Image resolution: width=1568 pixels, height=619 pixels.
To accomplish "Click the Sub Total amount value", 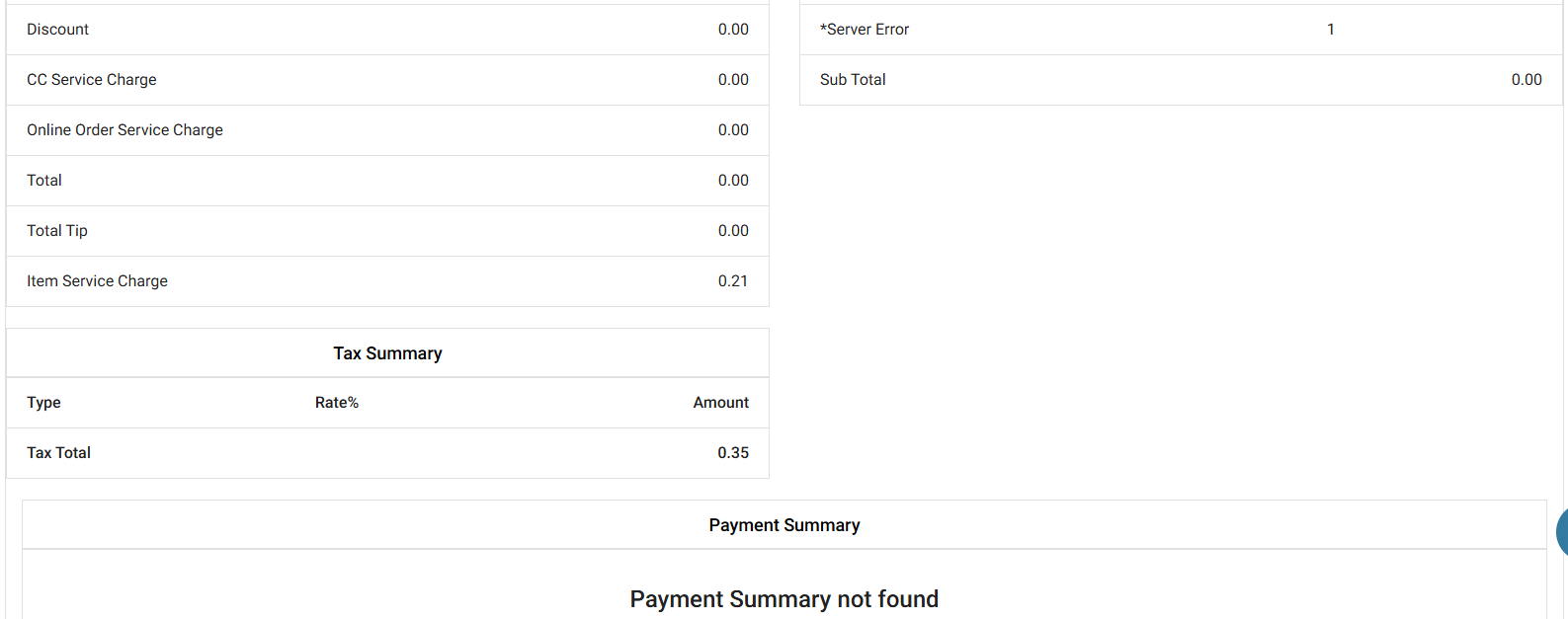I will 1526,80.
